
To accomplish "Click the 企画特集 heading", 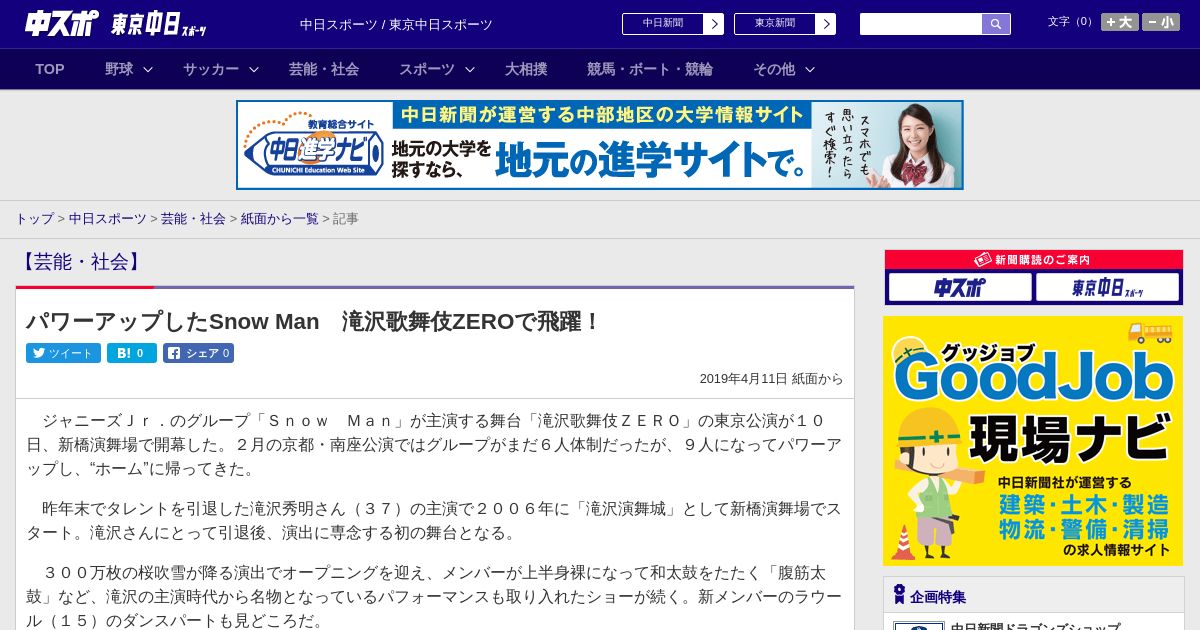I will 938,597.
